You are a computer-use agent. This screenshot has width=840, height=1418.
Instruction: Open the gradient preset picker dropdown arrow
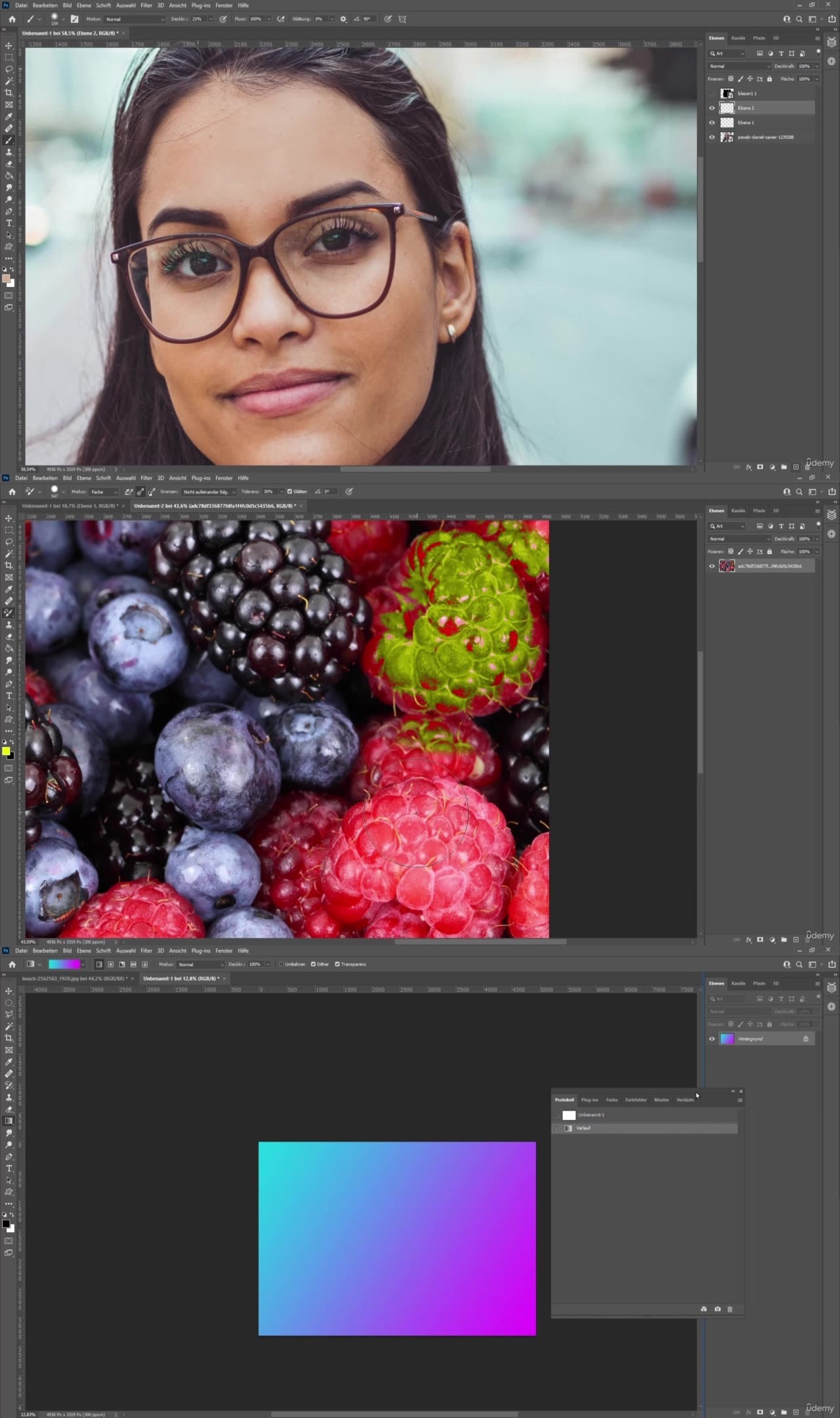pyautogui.click(x=83, y=964)
